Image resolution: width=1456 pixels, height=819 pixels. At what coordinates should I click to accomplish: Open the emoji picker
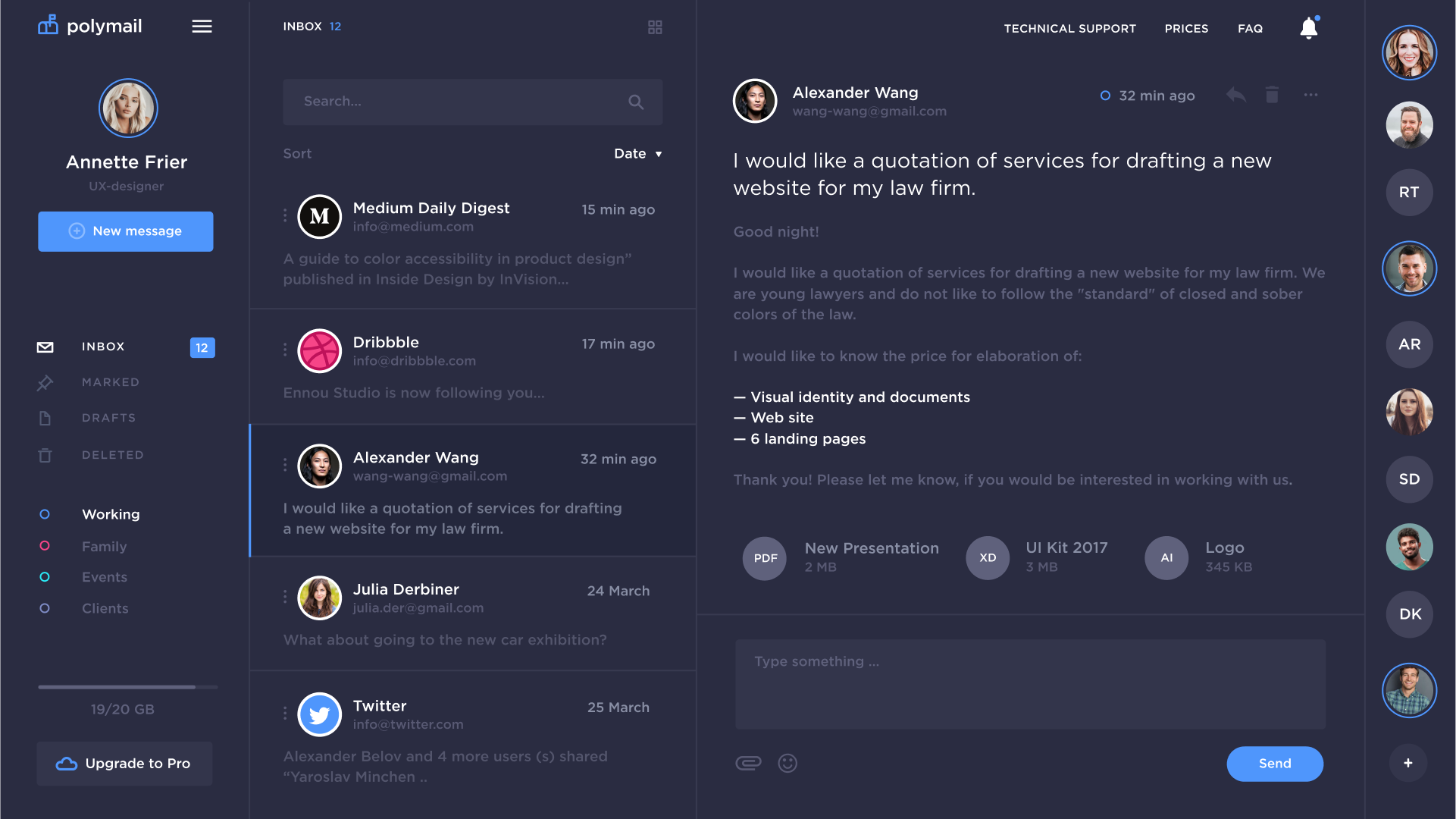pyautogui.click(x=787, y=763)
